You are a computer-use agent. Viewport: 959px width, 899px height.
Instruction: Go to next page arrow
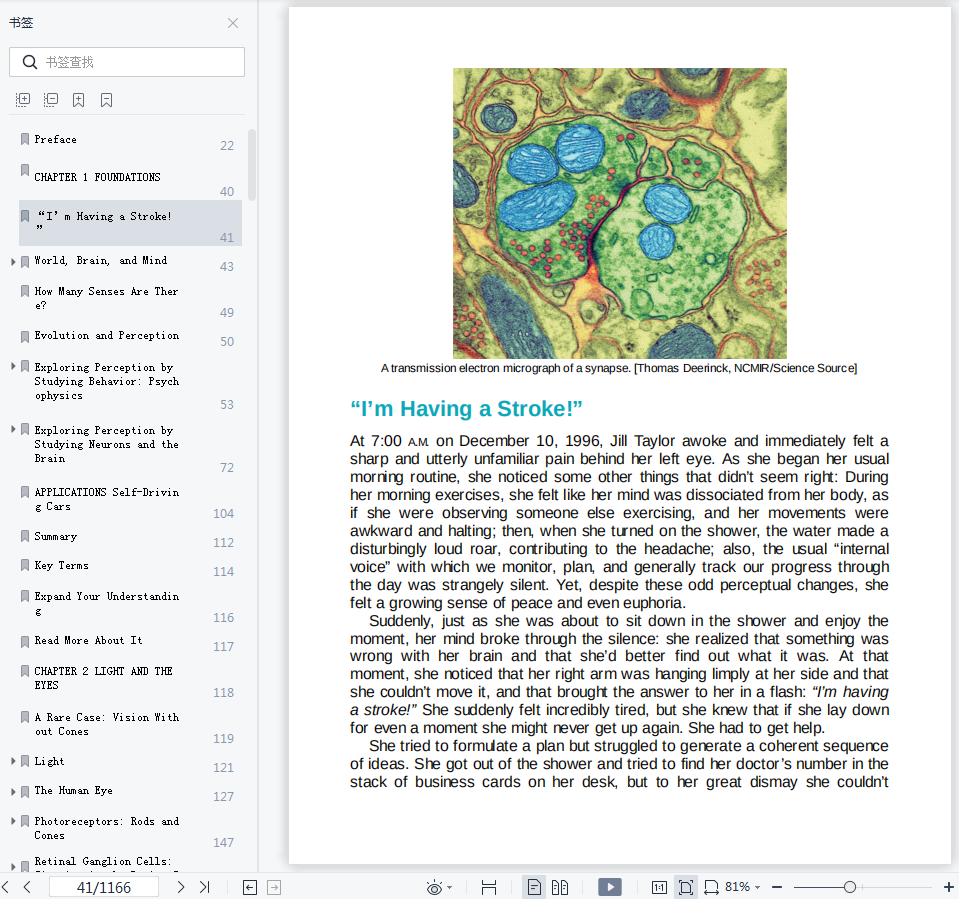[x=180, y=887]
